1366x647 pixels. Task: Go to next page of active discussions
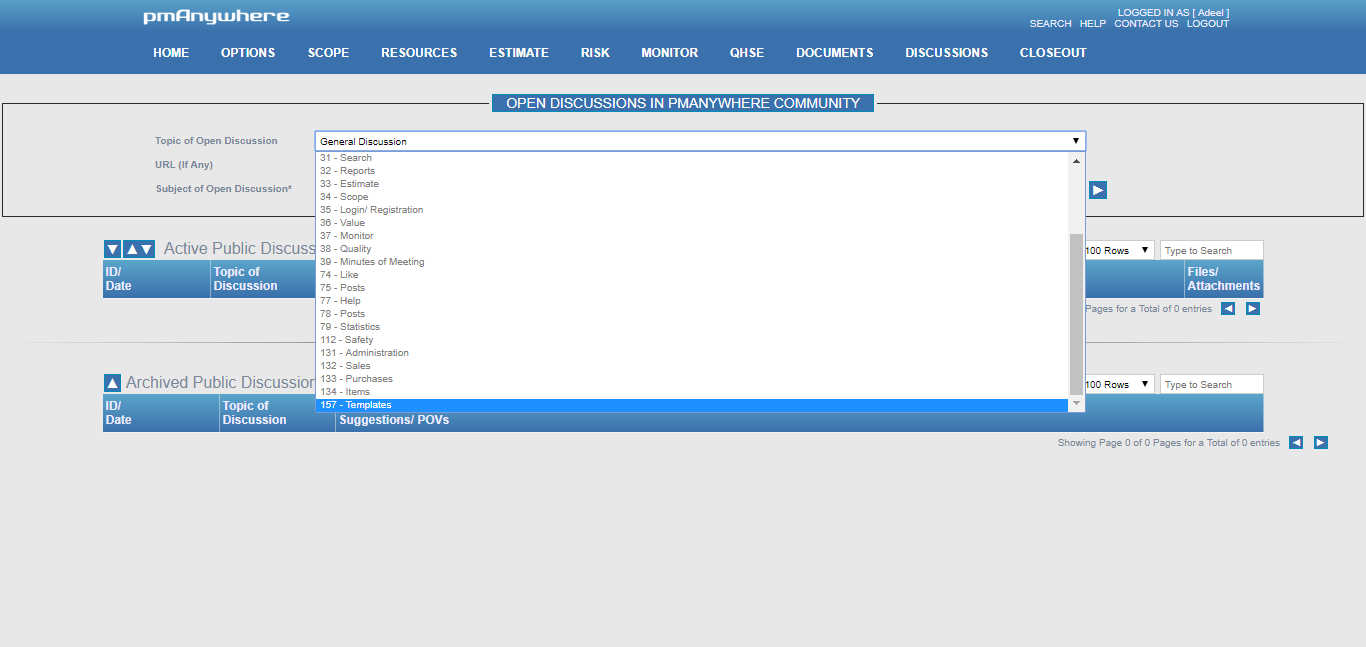coord(1252,309)
